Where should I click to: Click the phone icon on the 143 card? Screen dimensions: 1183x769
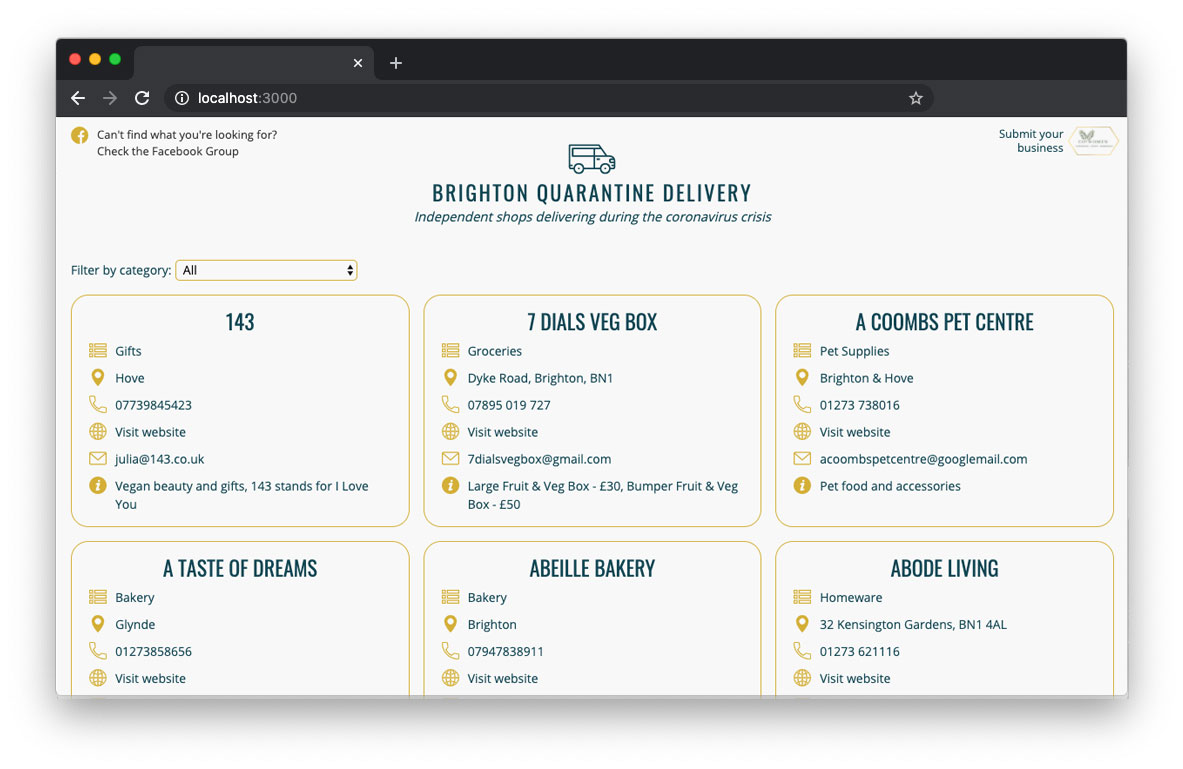(x=98, y=405)
